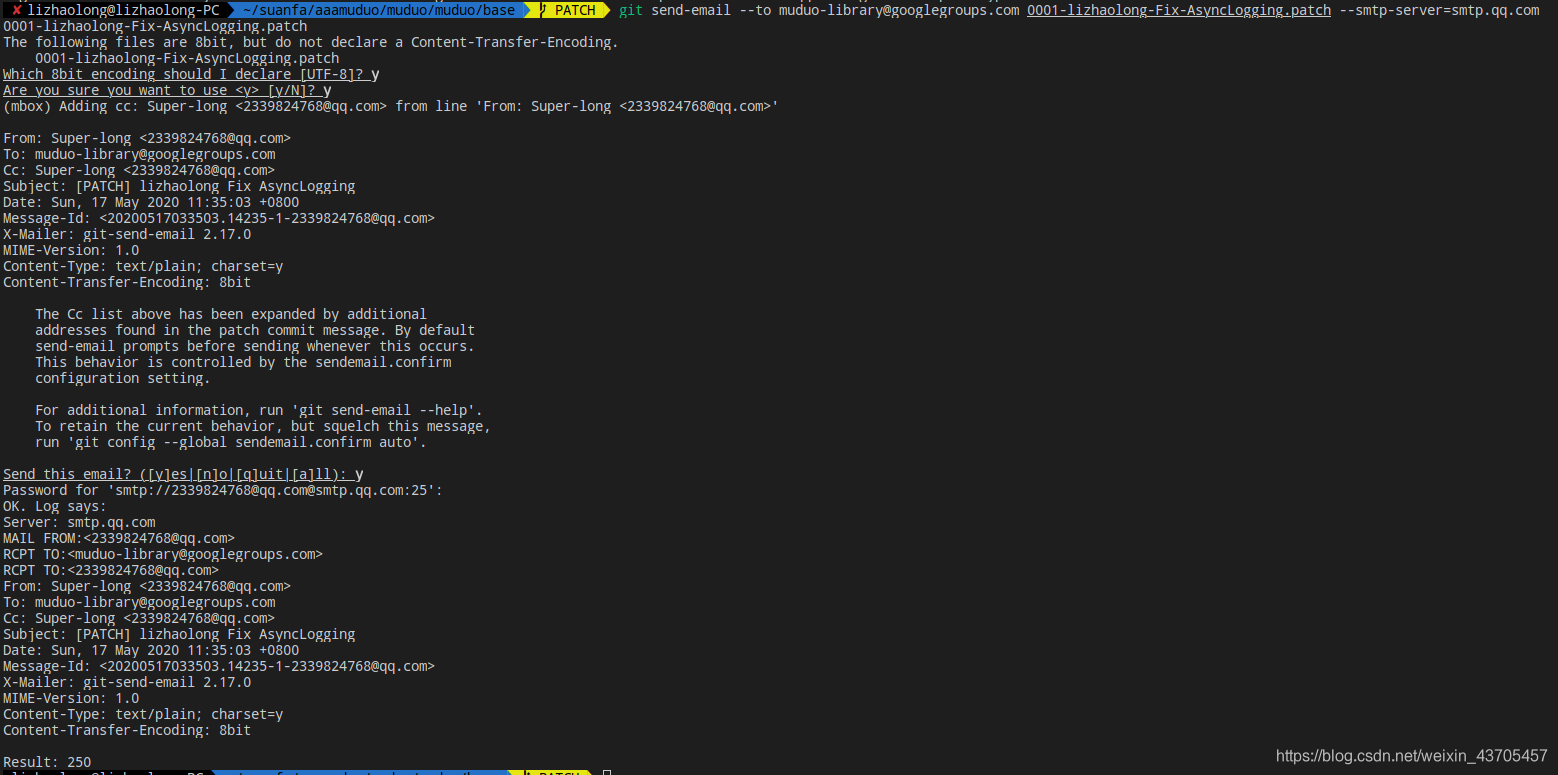1558x775 pixels.
Task: Click 'addresses found in the patch commit message' line
Action: click(x=255, y=330)
